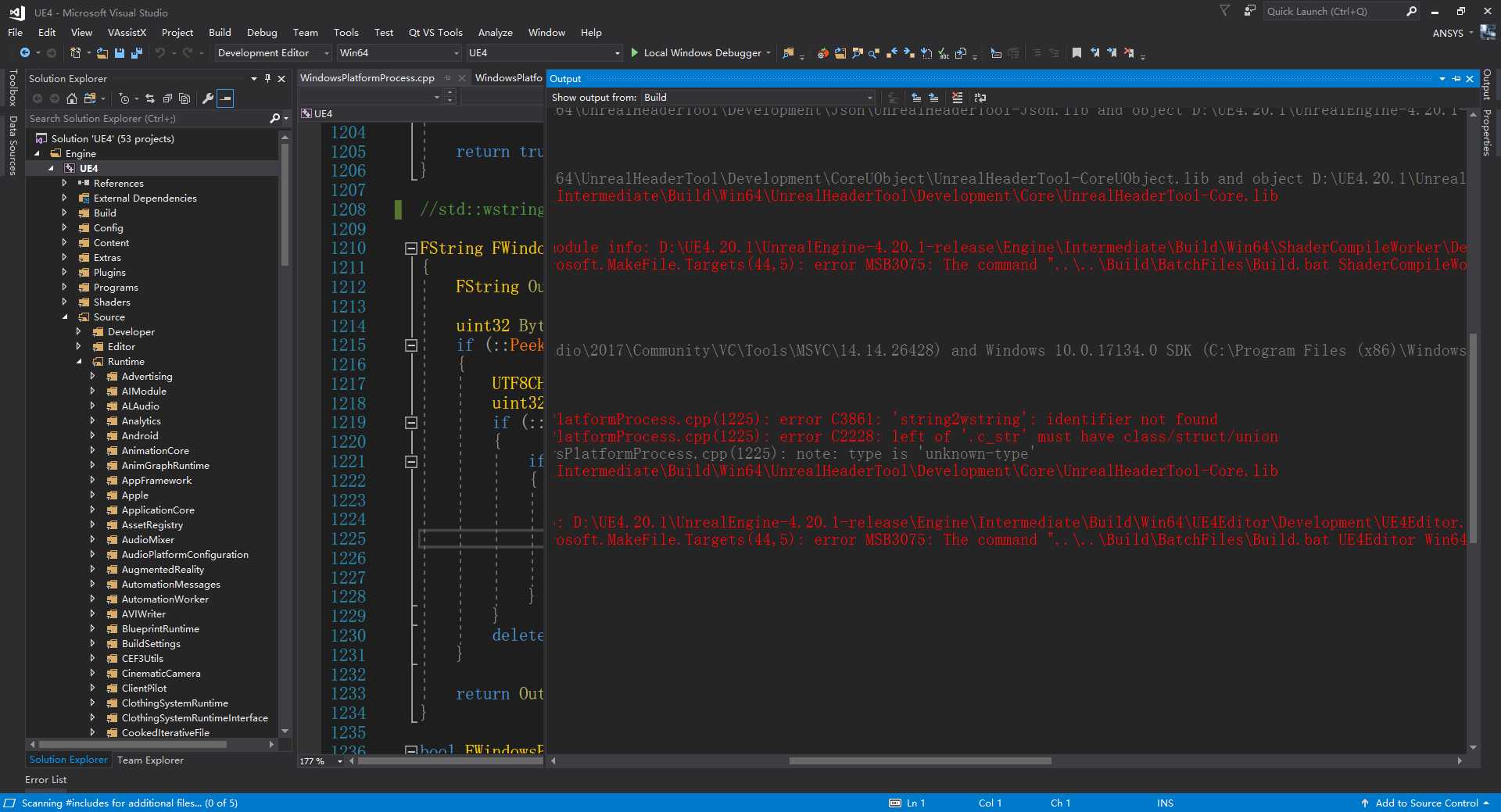Open the 177 % zoom level selector
The image size is (1501, 812).
(321, 761)
